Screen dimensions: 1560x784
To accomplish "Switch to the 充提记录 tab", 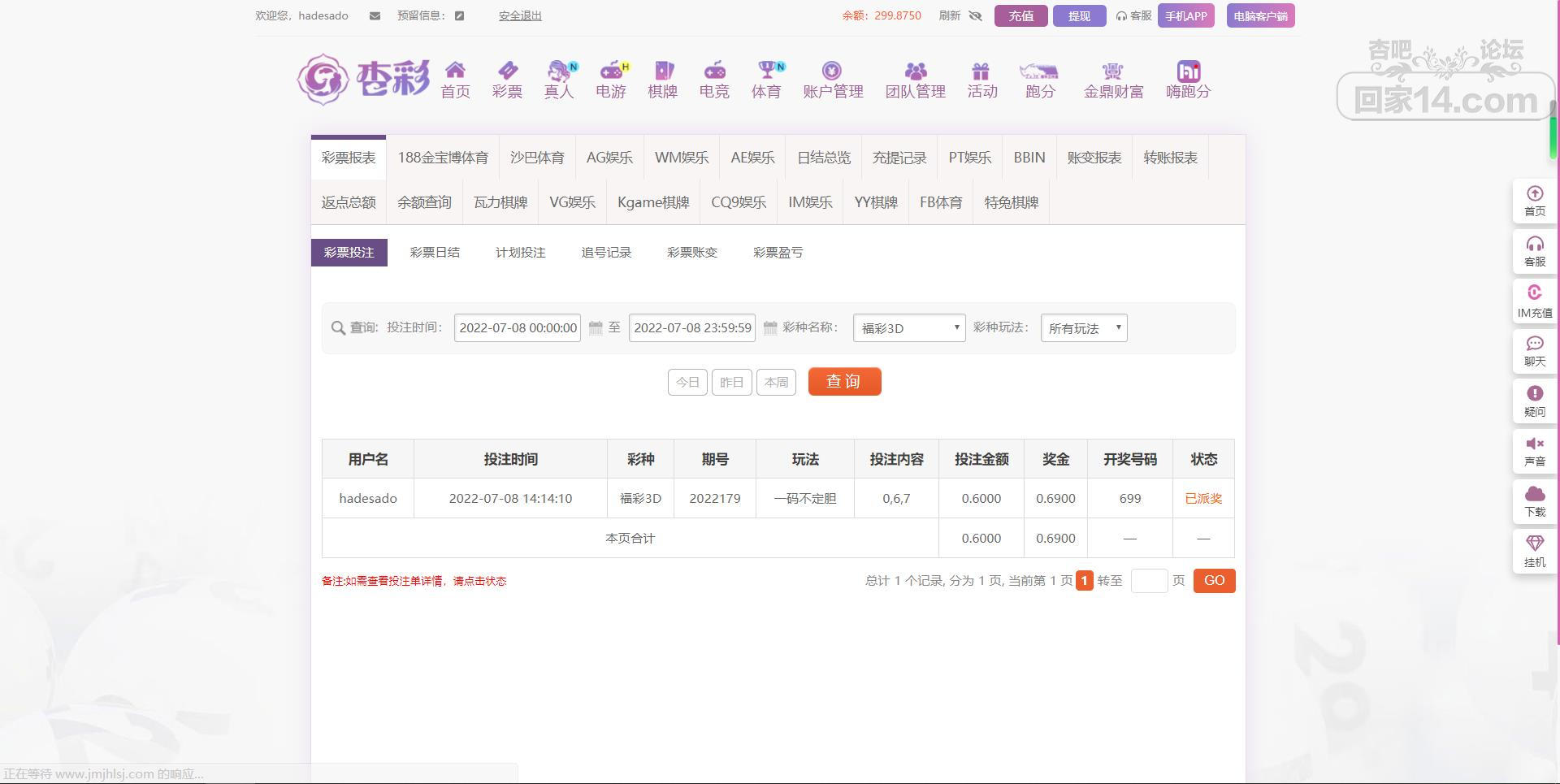I will click(899, 158).
